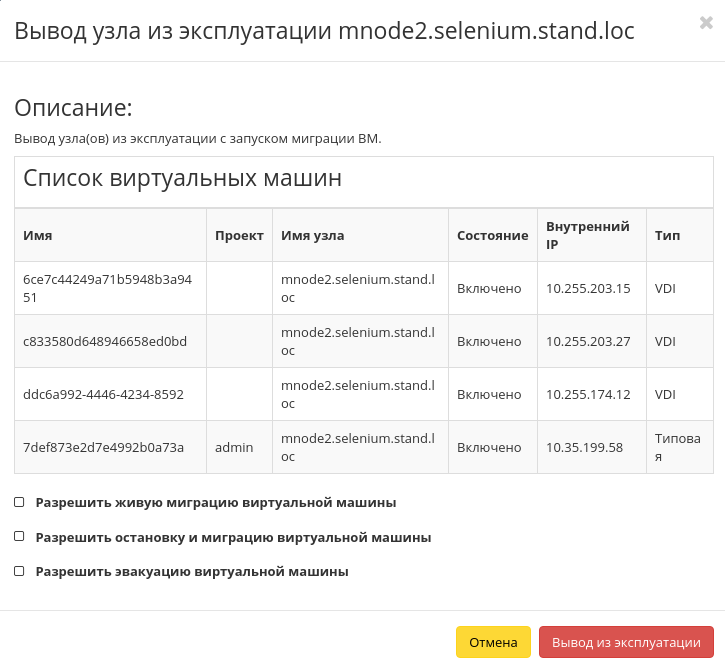Click the Тип column header
The image size is (725, 669).
pos(667,236)
